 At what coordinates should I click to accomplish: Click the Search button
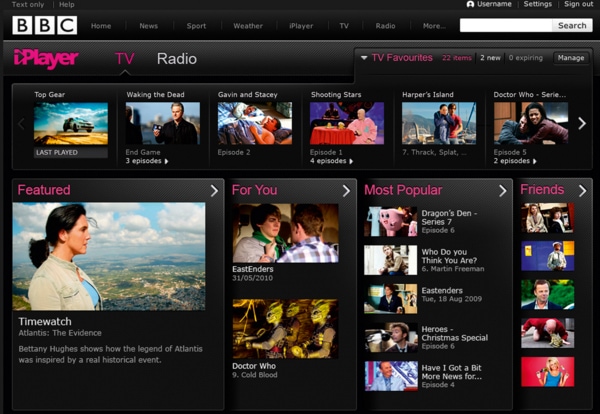click(x=572, y=26)
